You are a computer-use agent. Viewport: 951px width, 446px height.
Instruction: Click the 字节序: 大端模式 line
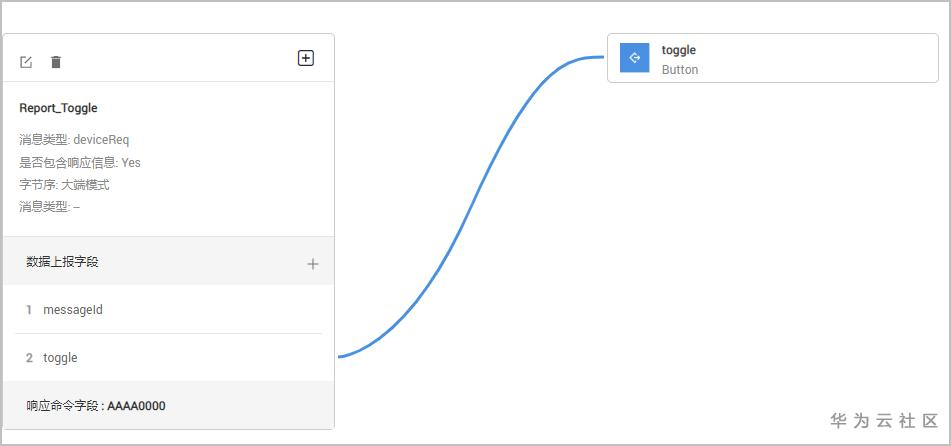tap(64, 185)
